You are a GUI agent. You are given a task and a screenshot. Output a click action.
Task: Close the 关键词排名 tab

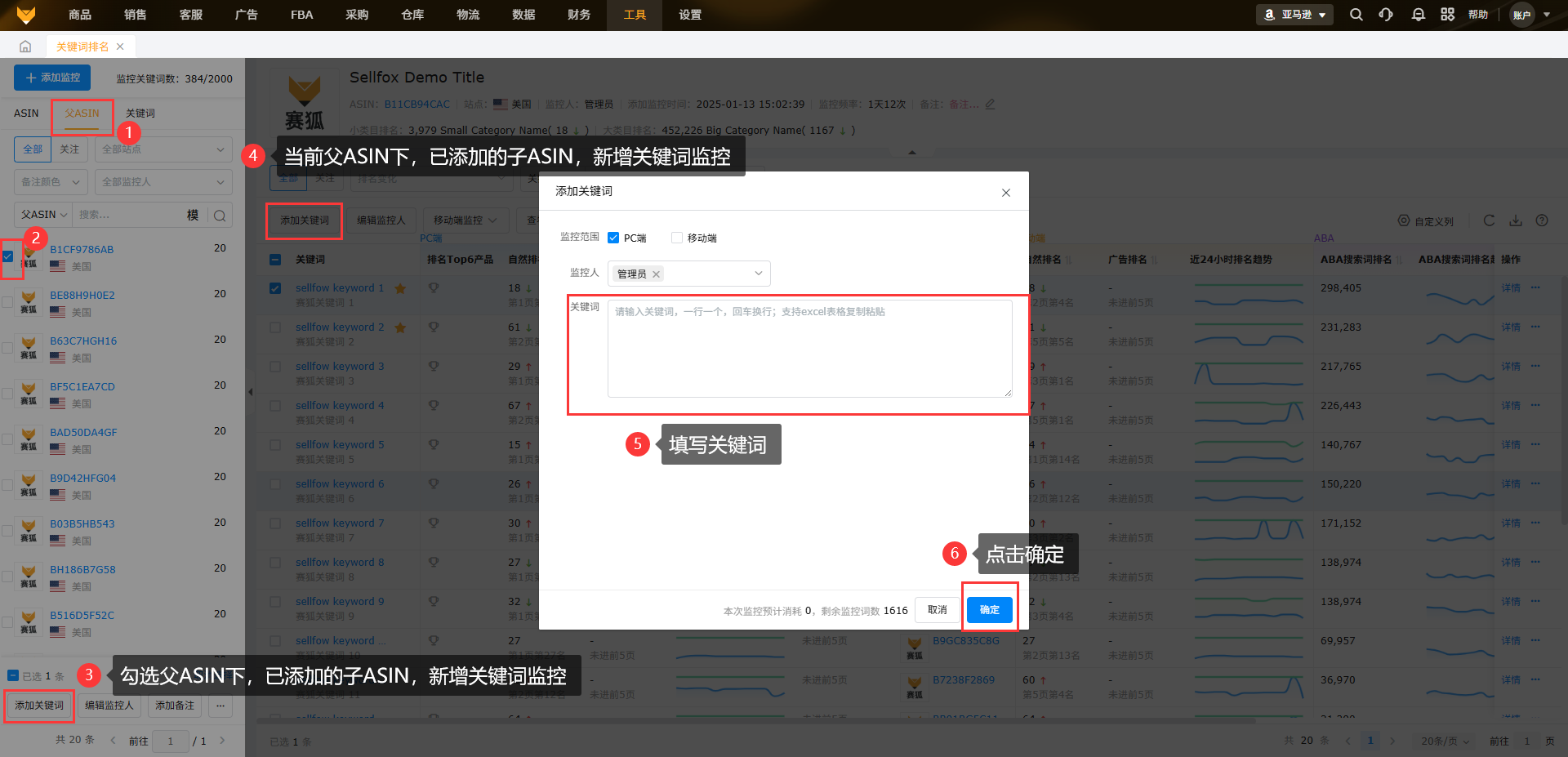[x=120, y=47]
